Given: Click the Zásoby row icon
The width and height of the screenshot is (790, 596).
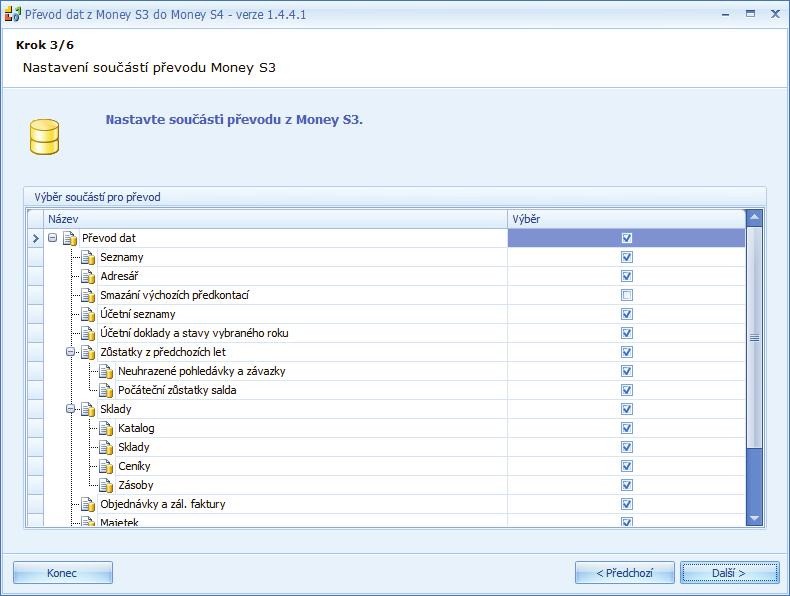Looking at the screenshot, I should [x=106, y=485].
